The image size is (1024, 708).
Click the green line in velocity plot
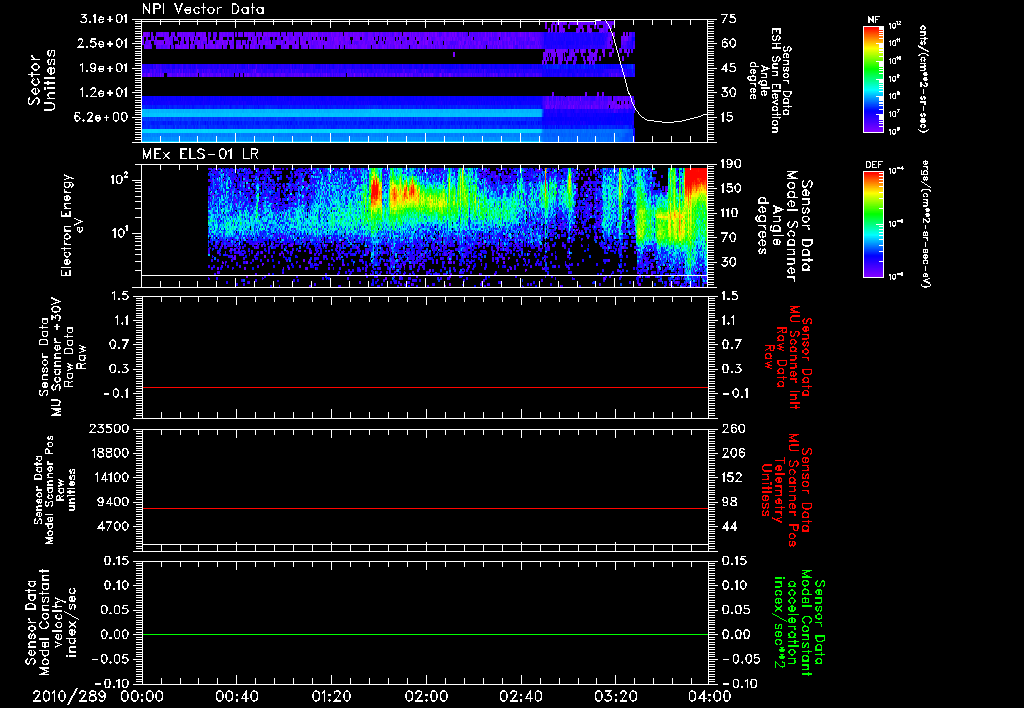424,634
